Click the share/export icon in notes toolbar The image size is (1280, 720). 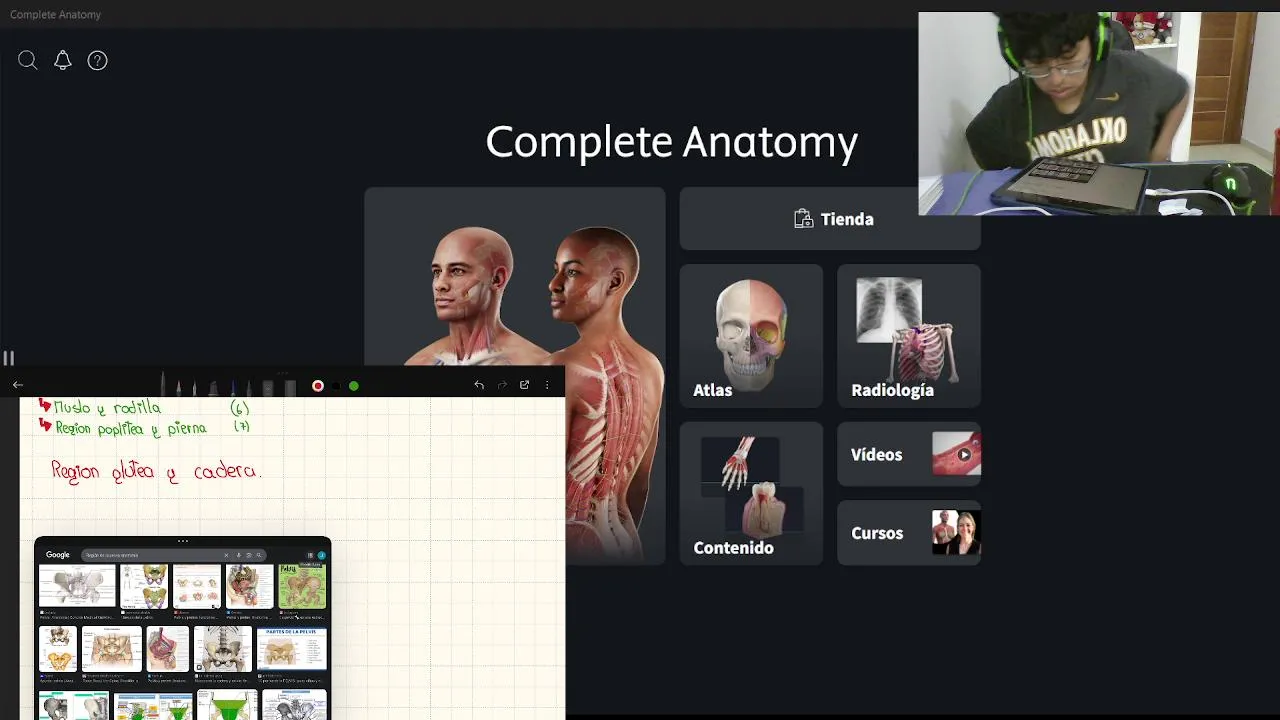(x=524, y=385)
